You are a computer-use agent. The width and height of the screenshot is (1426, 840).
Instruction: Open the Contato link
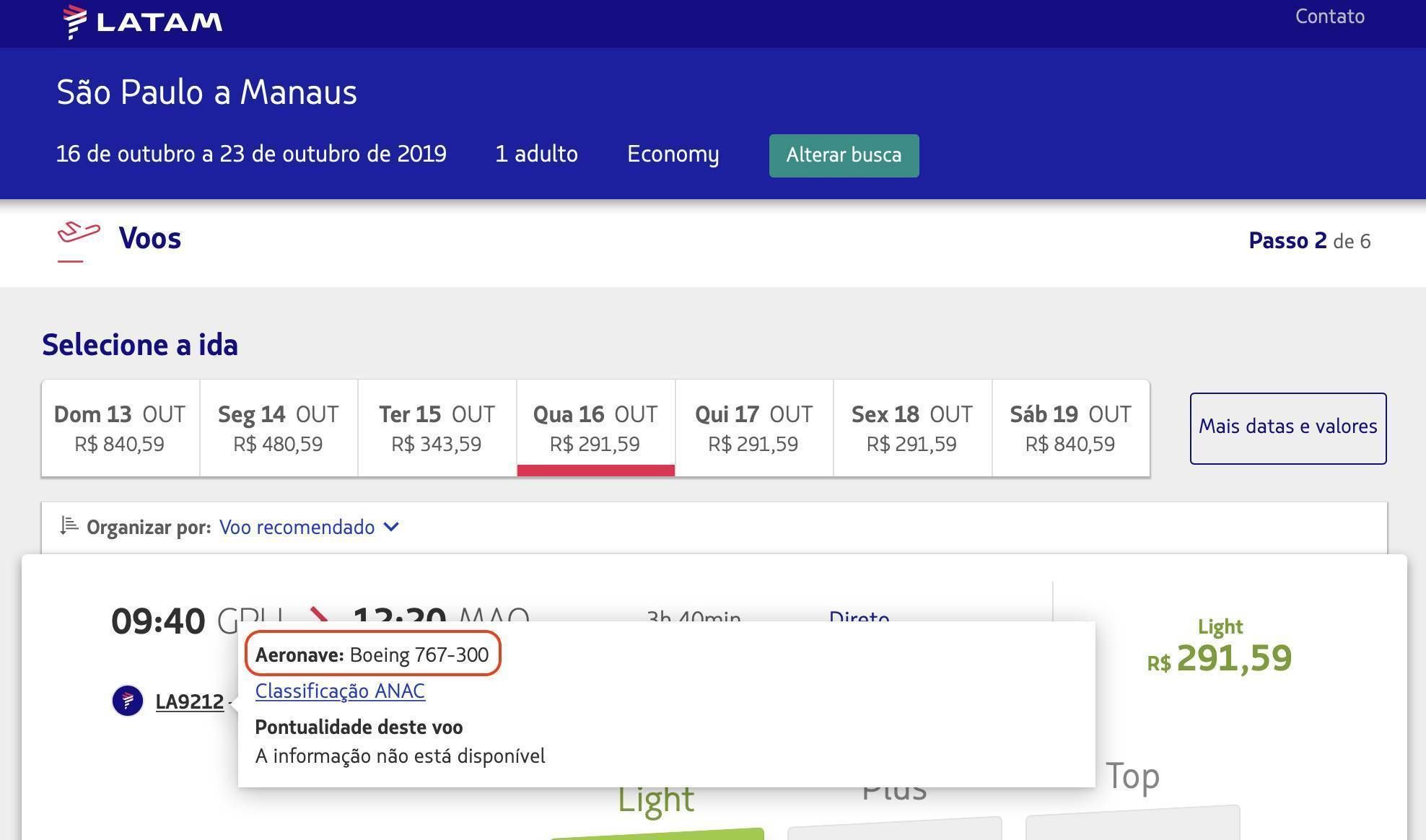[1329, 17]
